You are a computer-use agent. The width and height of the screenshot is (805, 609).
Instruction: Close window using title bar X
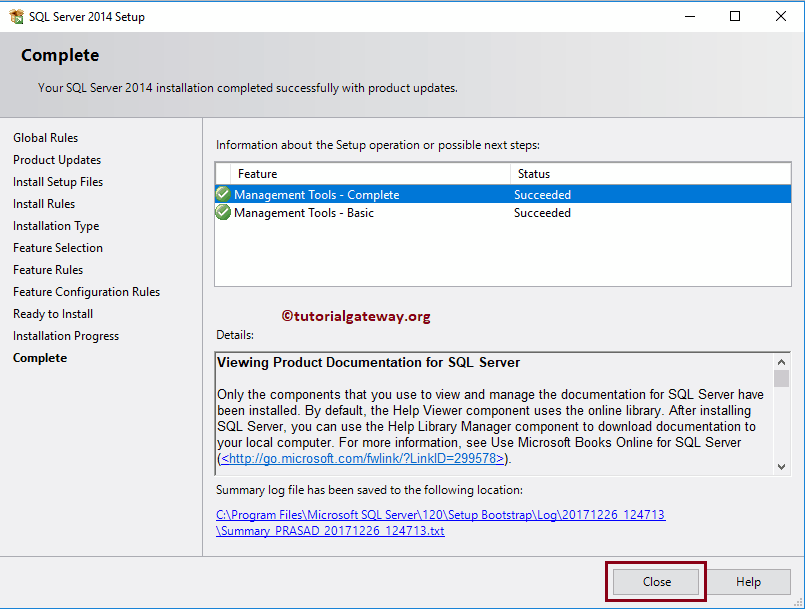point(780,16)
